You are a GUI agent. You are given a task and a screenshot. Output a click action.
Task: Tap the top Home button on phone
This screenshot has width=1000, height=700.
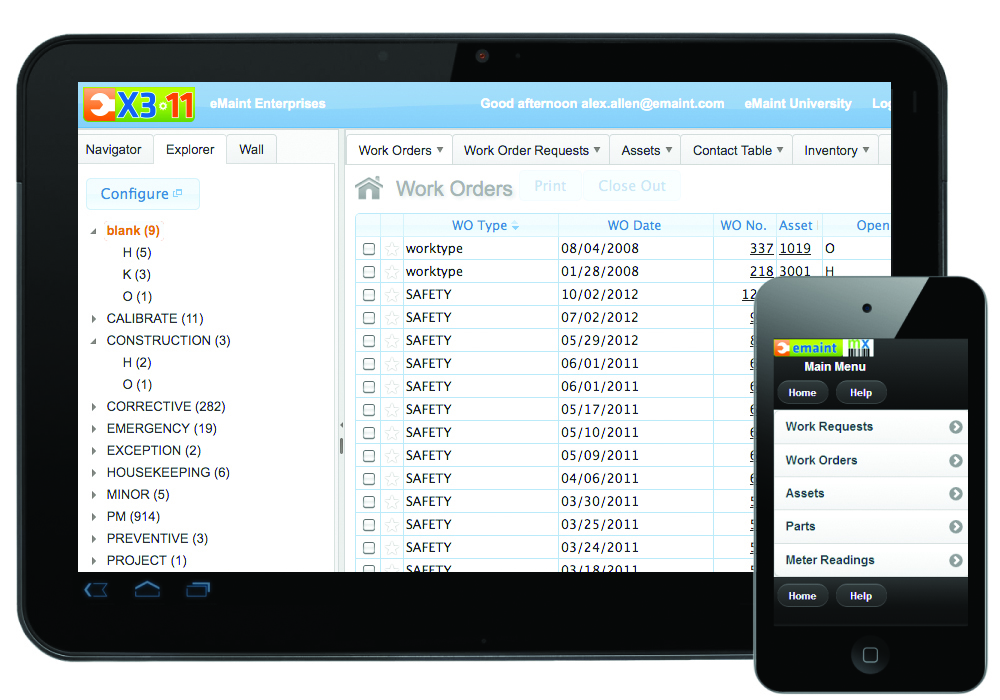pos(802,393)
